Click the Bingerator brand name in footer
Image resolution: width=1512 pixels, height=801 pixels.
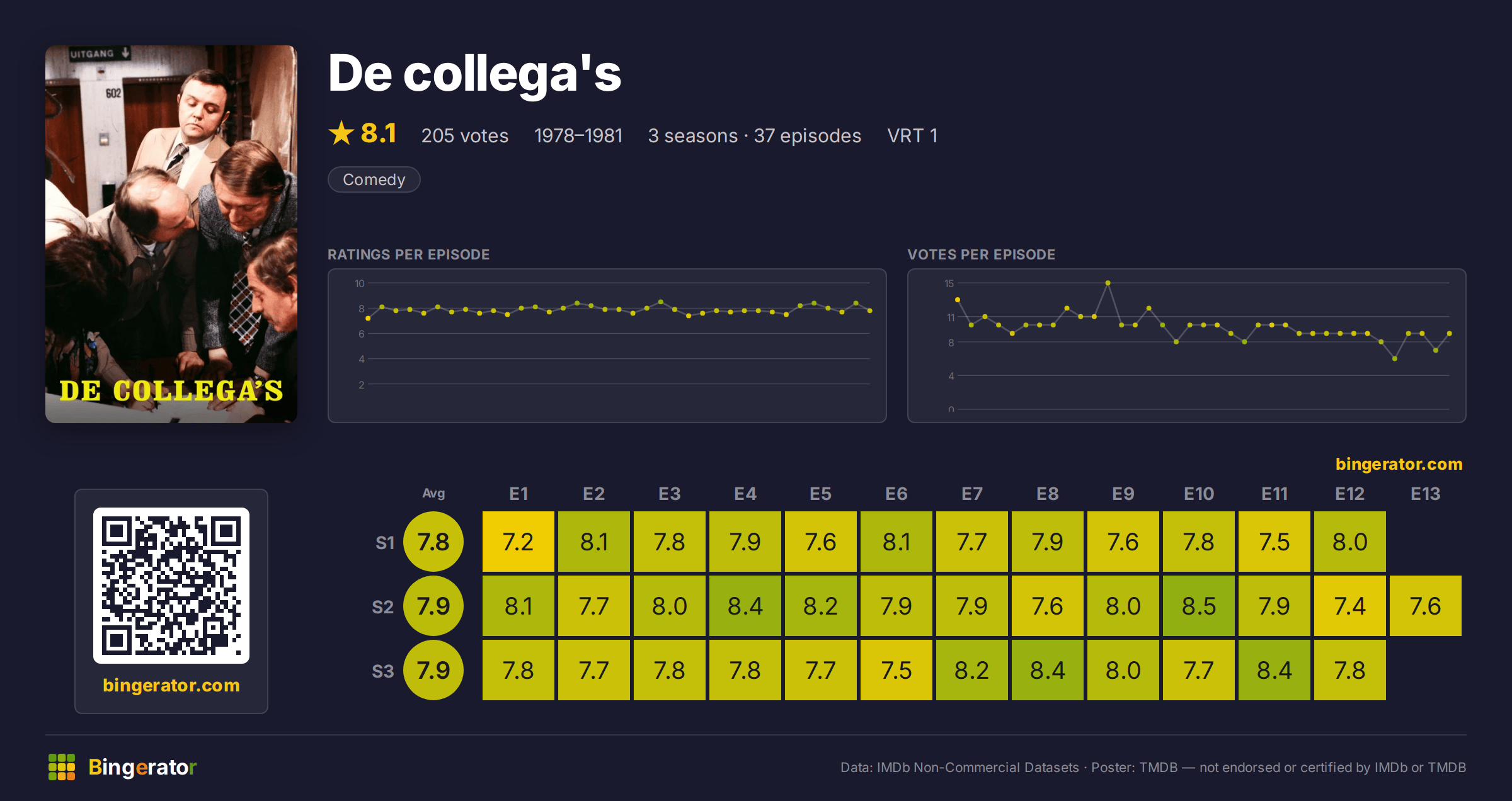142,767
